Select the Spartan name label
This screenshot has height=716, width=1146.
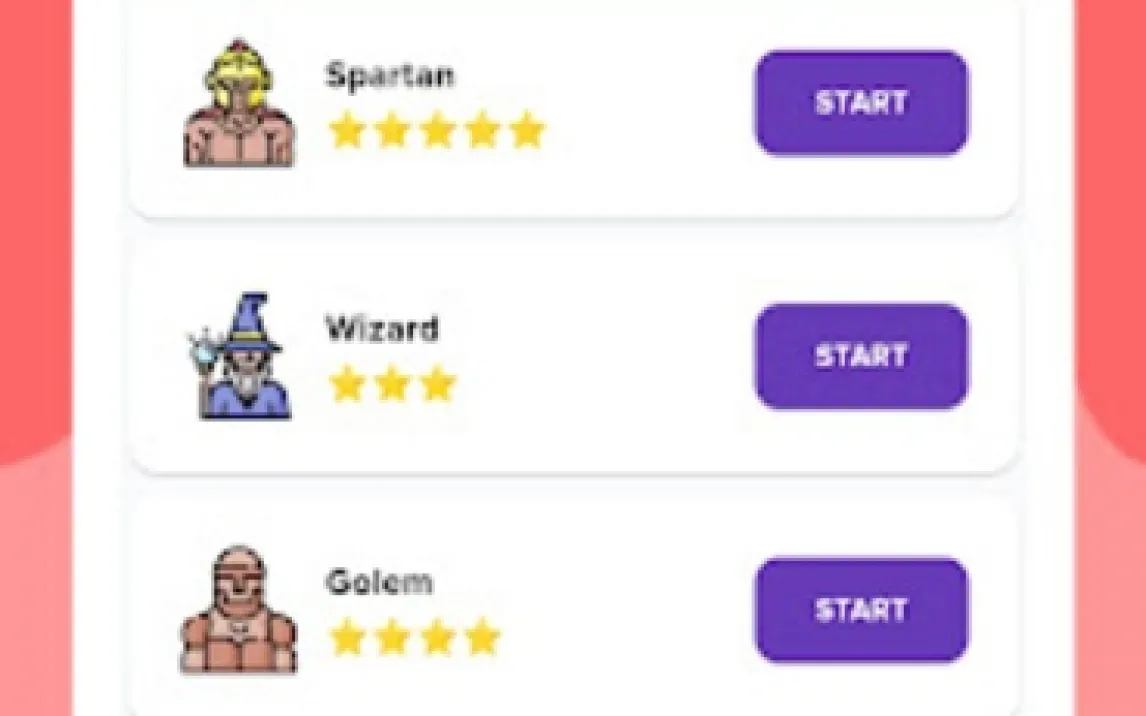pos(390,75)
